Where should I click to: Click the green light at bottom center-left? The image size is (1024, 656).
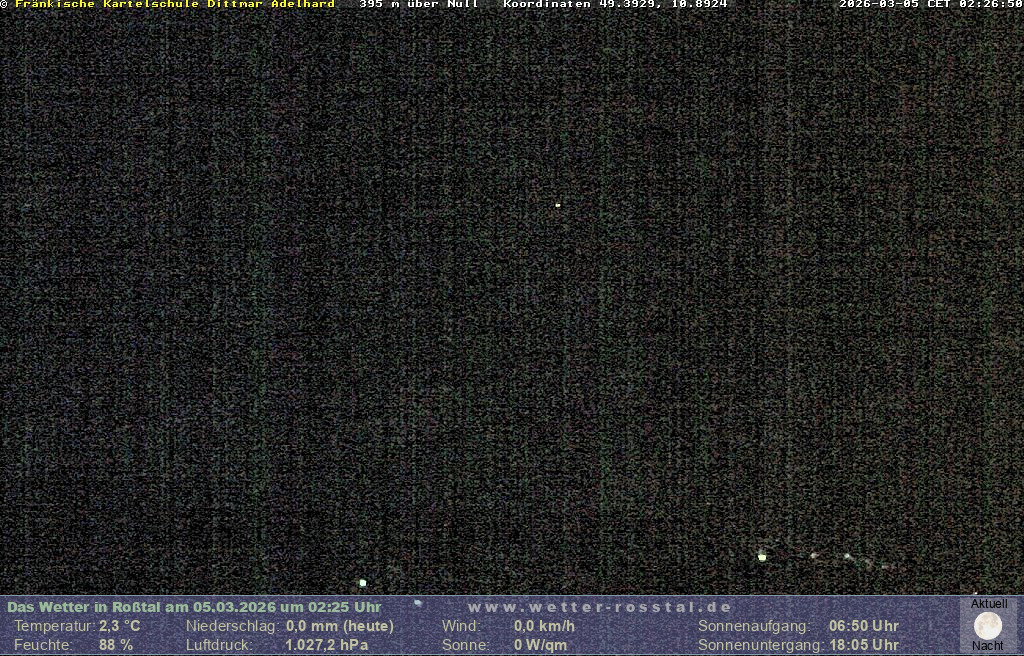coord(363,583)
